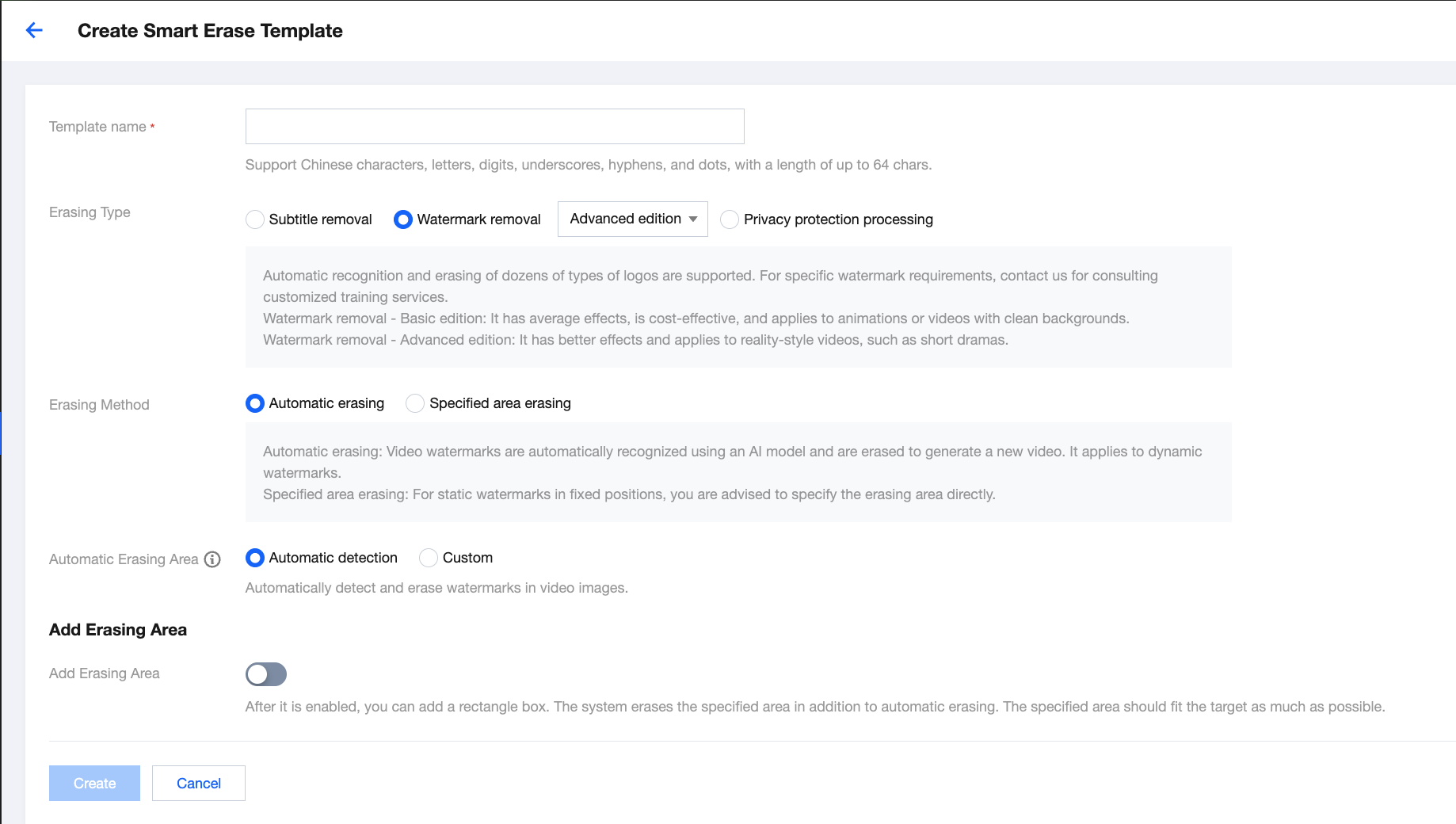Select the Subtitle removal radio button
This screenshot has height=824, width=1456.
pyautogui.click(x=255, y=219)
